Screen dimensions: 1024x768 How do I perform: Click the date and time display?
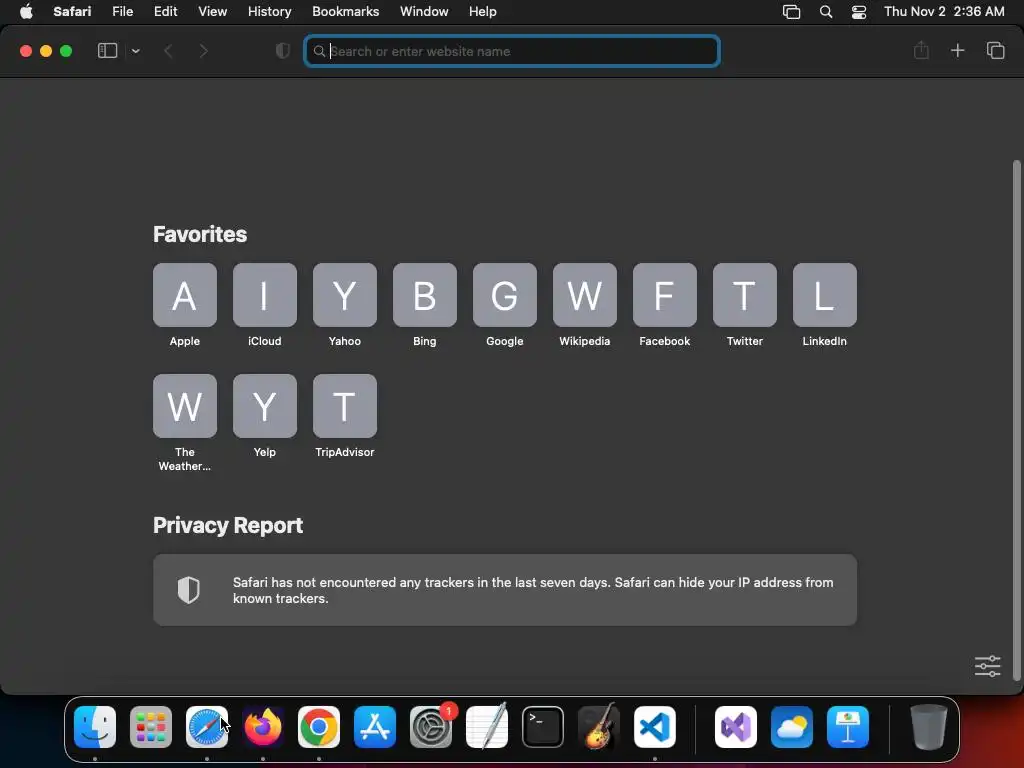944,12
